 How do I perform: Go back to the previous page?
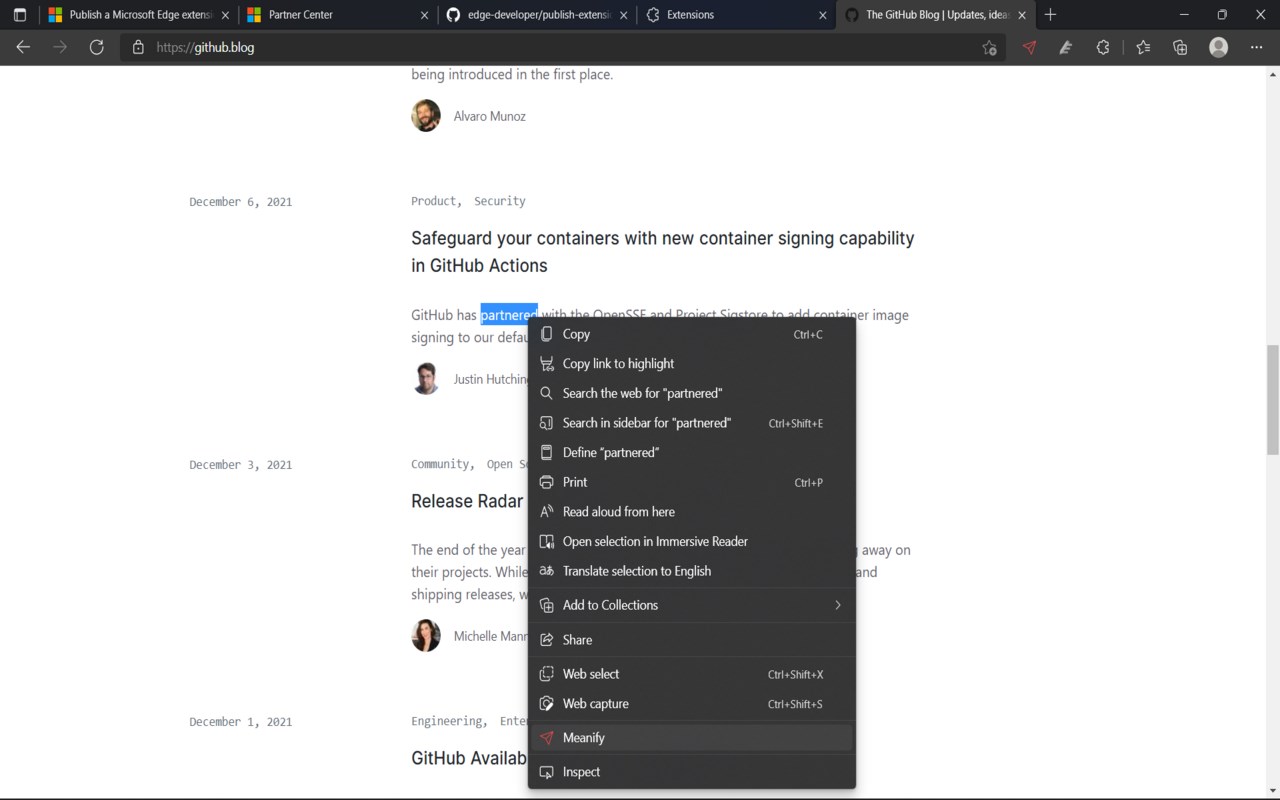point(23,47)
